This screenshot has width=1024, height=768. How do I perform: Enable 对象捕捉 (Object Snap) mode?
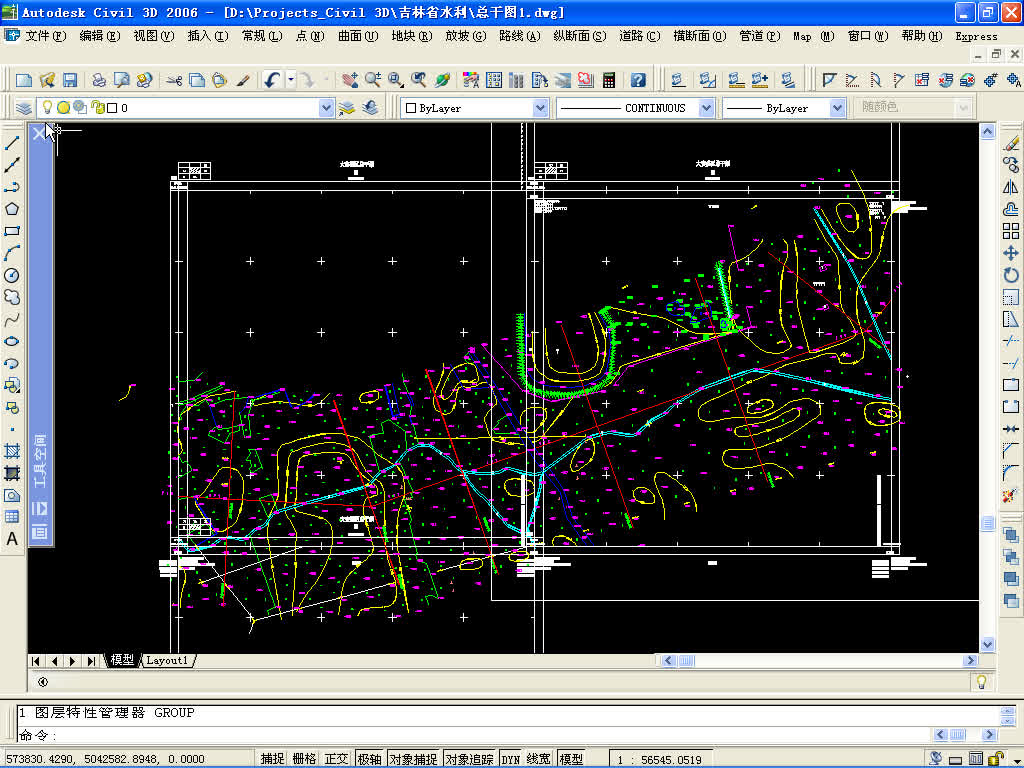tap(413, 757)
